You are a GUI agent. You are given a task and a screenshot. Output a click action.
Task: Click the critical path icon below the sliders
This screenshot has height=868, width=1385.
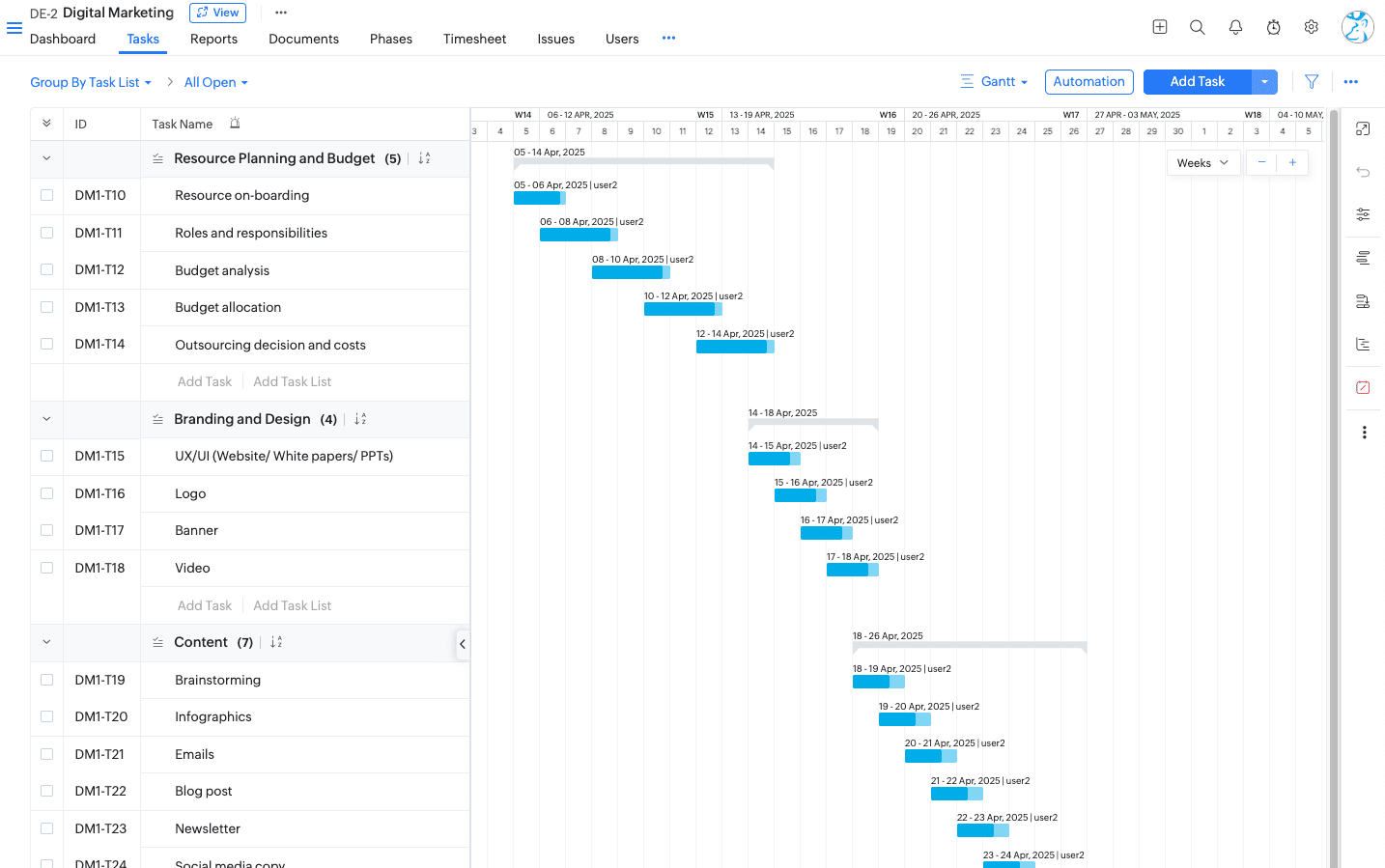pos(1363,258)
